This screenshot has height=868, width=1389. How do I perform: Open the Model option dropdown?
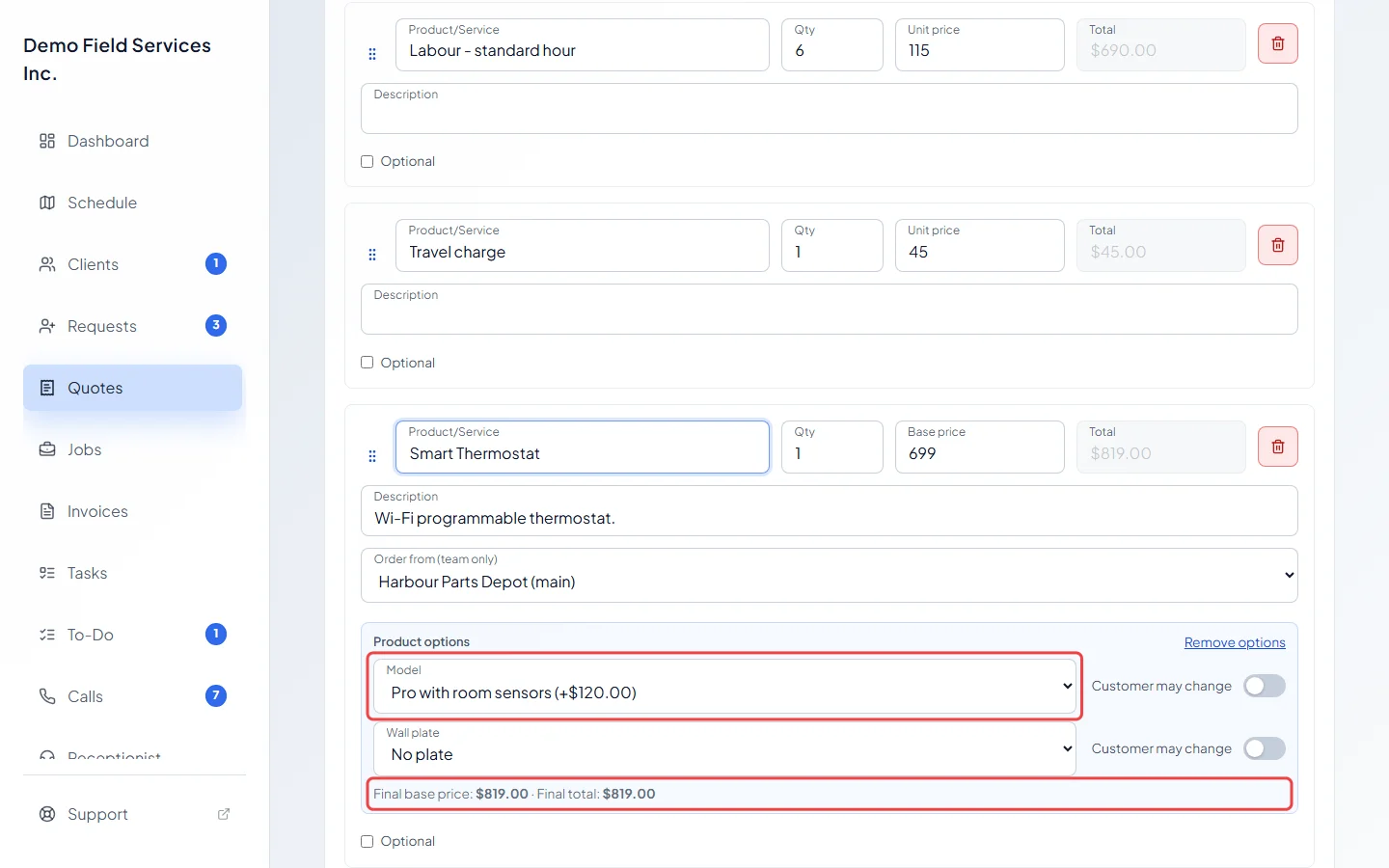coord(724,686)
